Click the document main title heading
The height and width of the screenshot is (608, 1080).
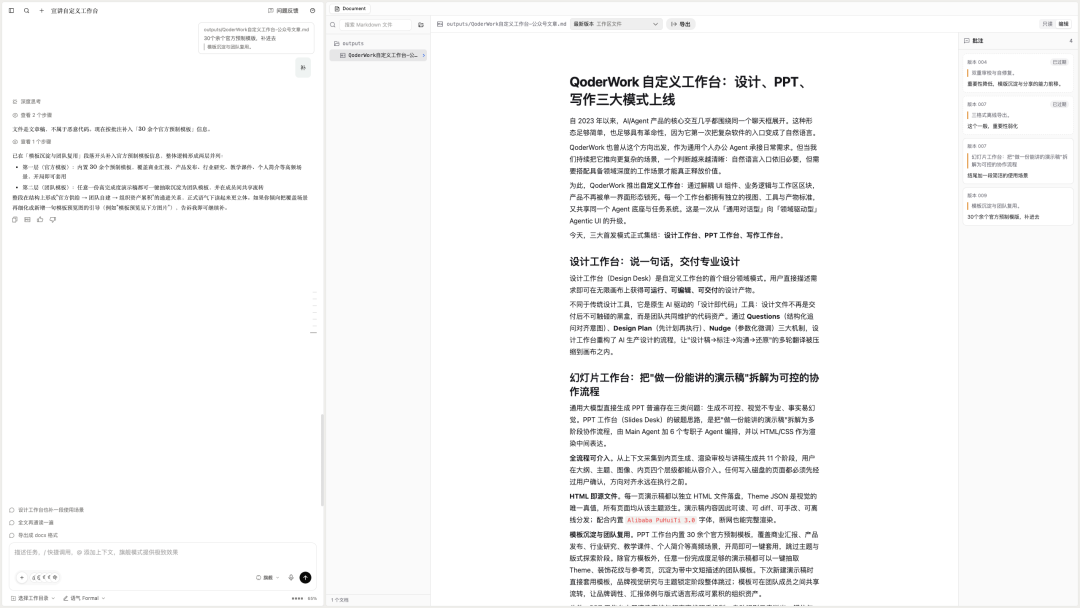tap(689, 91)
